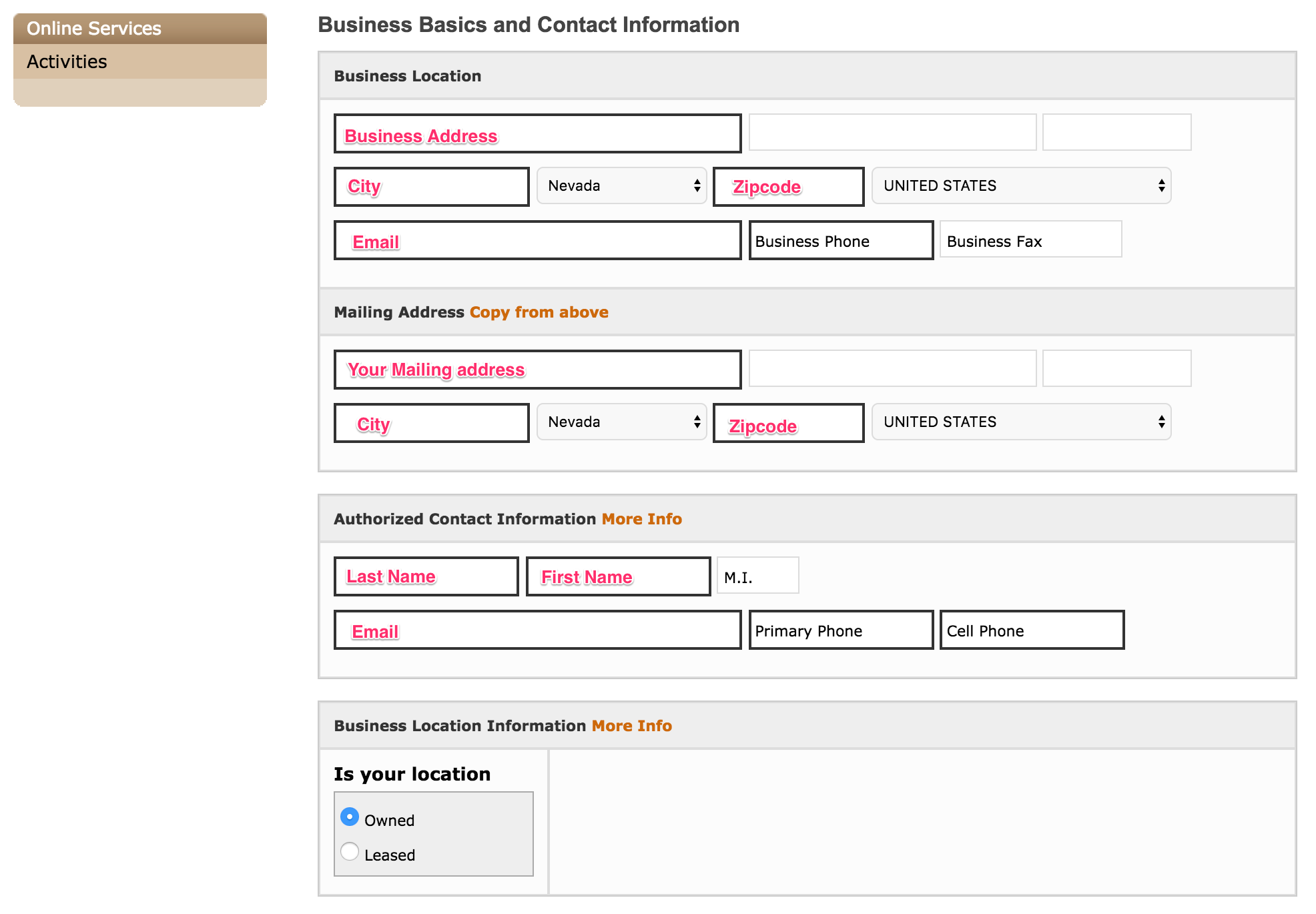Click the Your Mailing address field
1316x914 pixels.
(538, 370)
